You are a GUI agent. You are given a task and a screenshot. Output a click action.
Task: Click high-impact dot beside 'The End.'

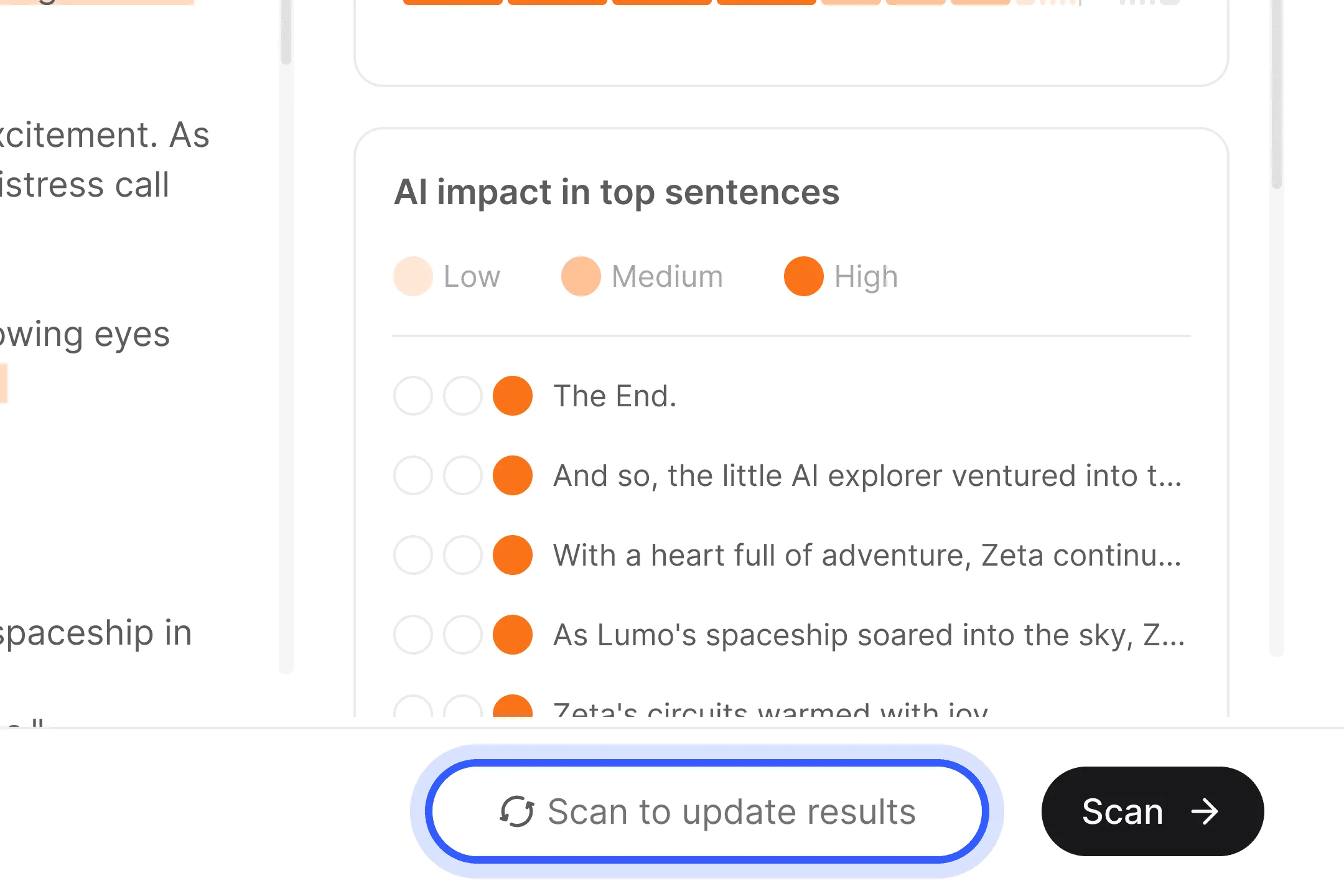(512, 396)
